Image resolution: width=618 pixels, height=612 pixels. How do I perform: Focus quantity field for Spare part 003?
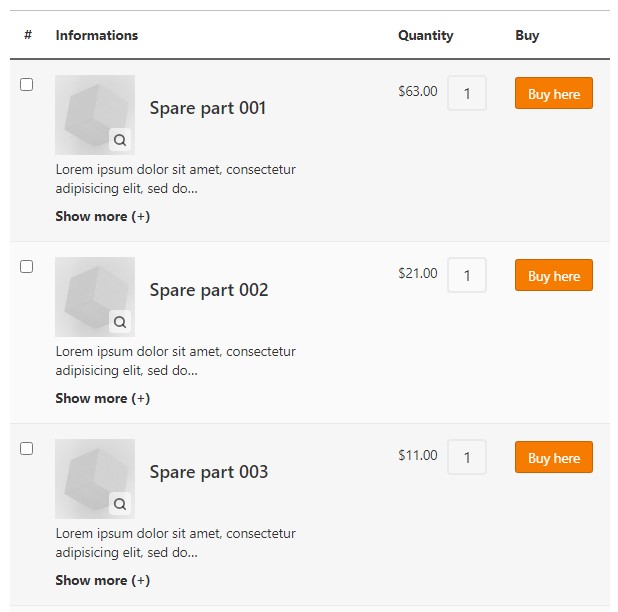(467, 457)
